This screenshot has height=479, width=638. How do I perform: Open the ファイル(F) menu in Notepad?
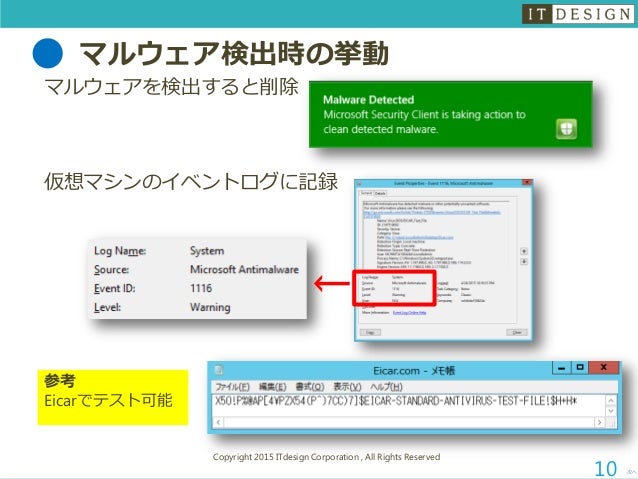pyautogui.click(x=232, y=387)
